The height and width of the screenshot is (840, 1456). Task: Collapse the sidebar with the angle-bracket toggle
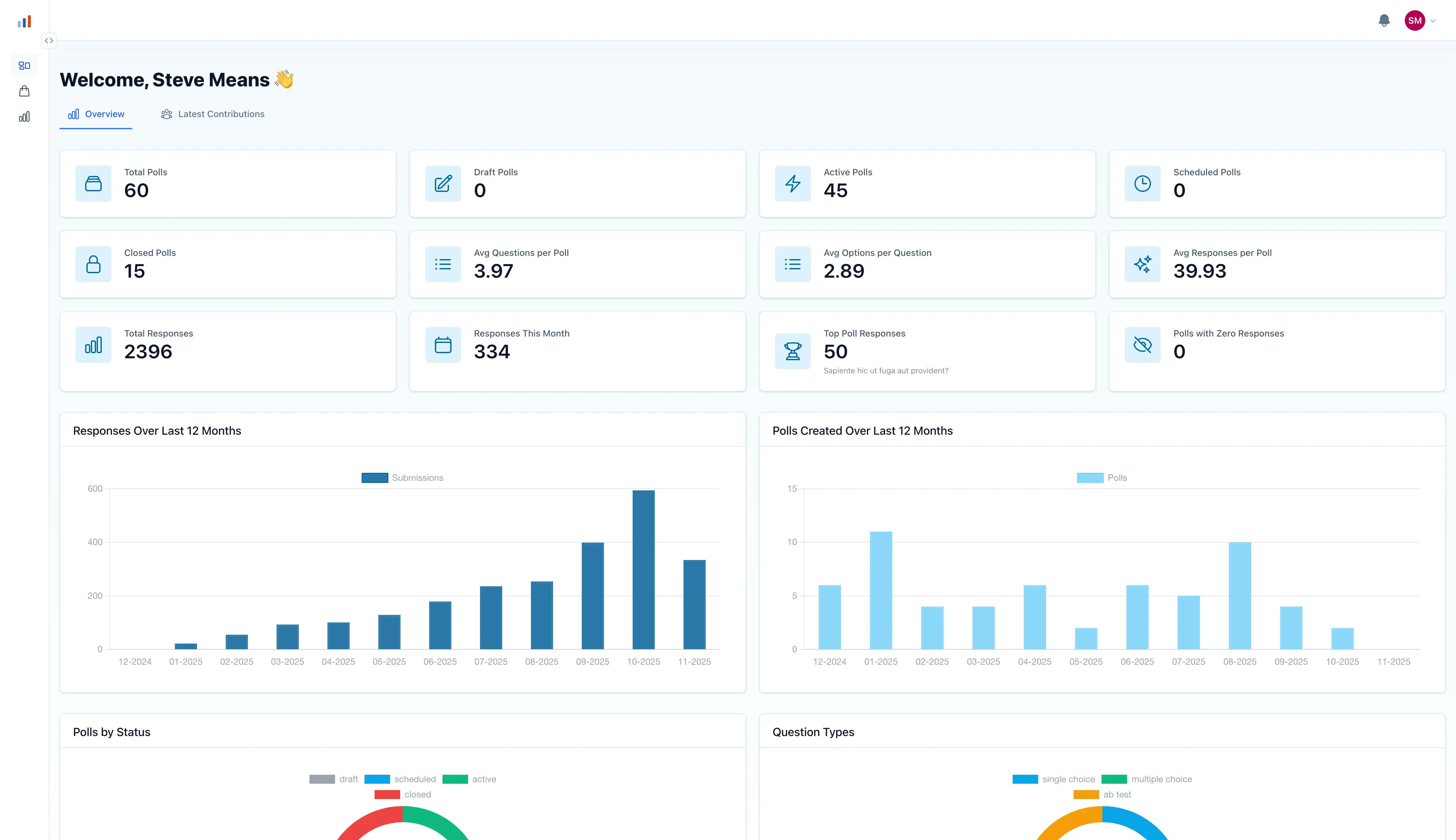(x=49, y=40)
